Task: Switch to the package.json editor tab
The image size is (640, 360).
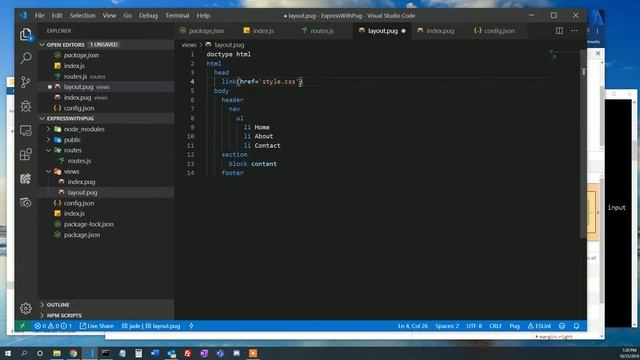Action: (206, 31)
